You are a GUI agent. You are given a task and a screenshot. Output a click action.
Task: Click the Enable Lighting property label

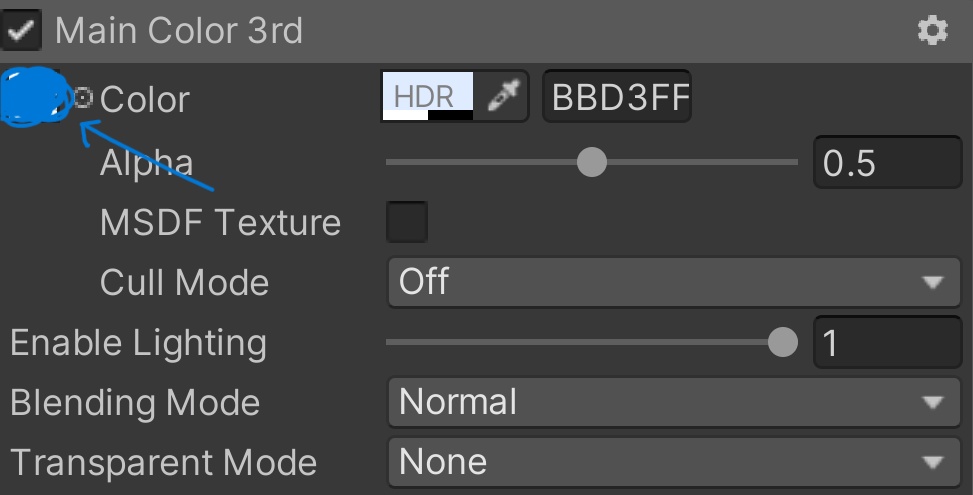click(138, 343)
